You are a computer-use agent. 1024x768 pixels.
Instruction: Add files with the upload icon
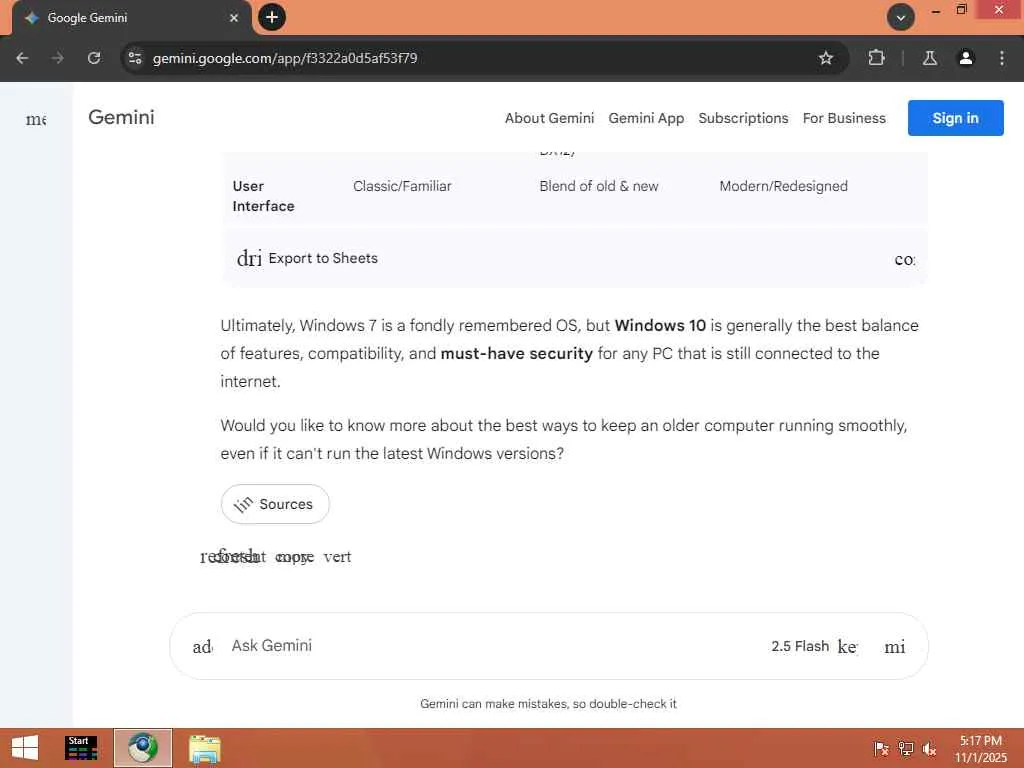point(202,647)
